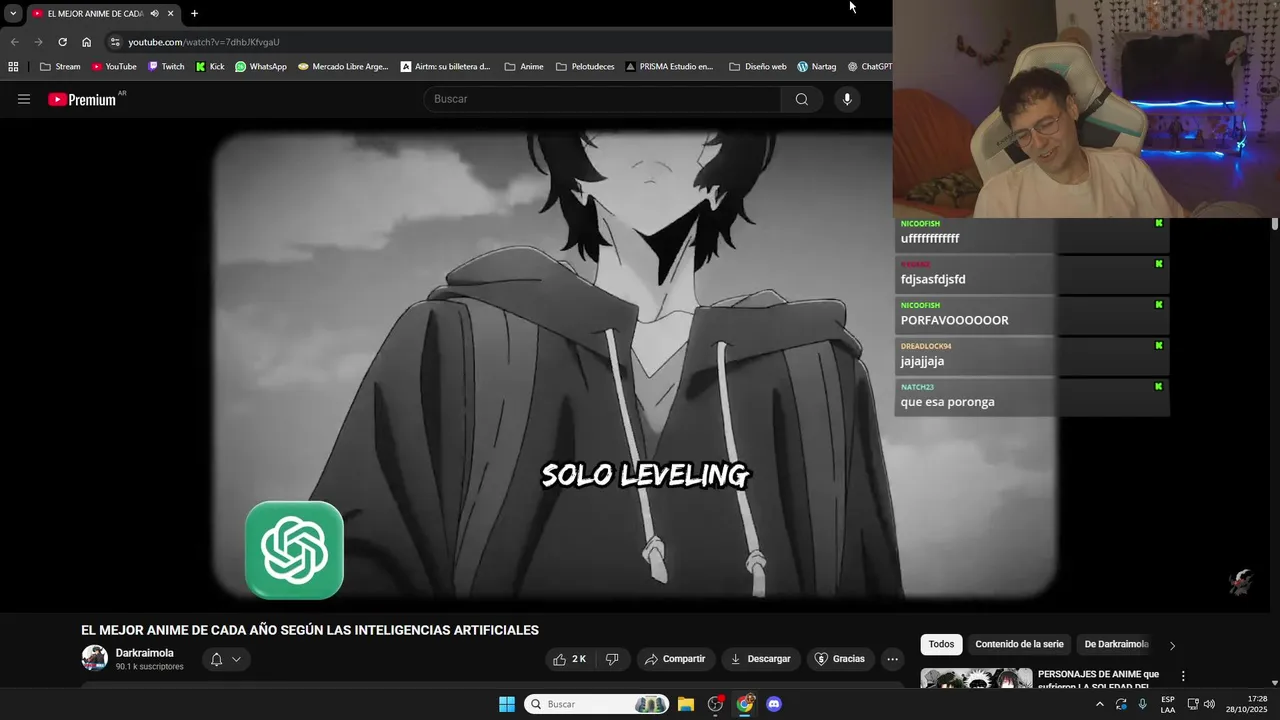
Task: Open the YouTube bookmark
Action: [114, 67]
